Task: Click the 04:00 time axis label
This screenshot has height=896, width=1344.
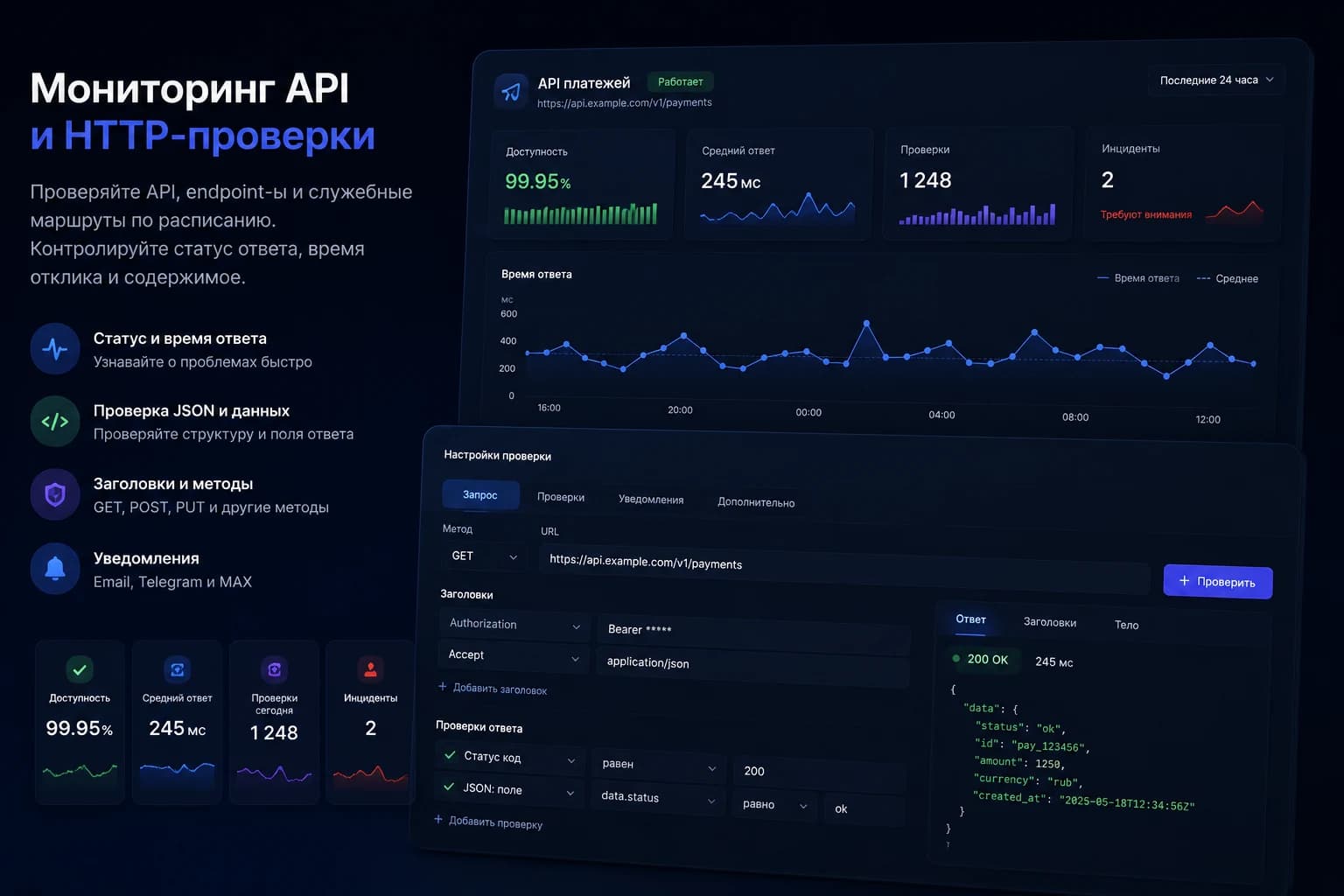Action: (x=941, y=415)
